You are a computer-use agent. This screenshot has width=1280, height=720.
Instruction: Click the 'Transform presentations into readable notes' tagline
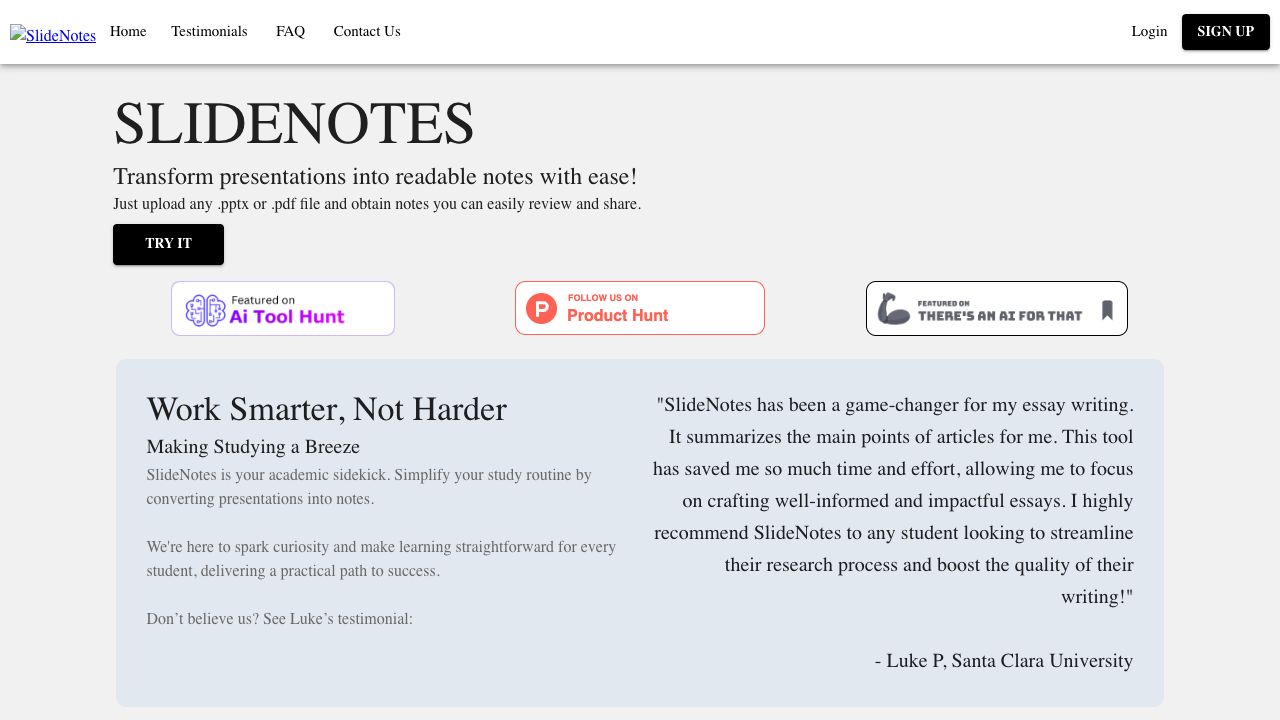point(375,177)
